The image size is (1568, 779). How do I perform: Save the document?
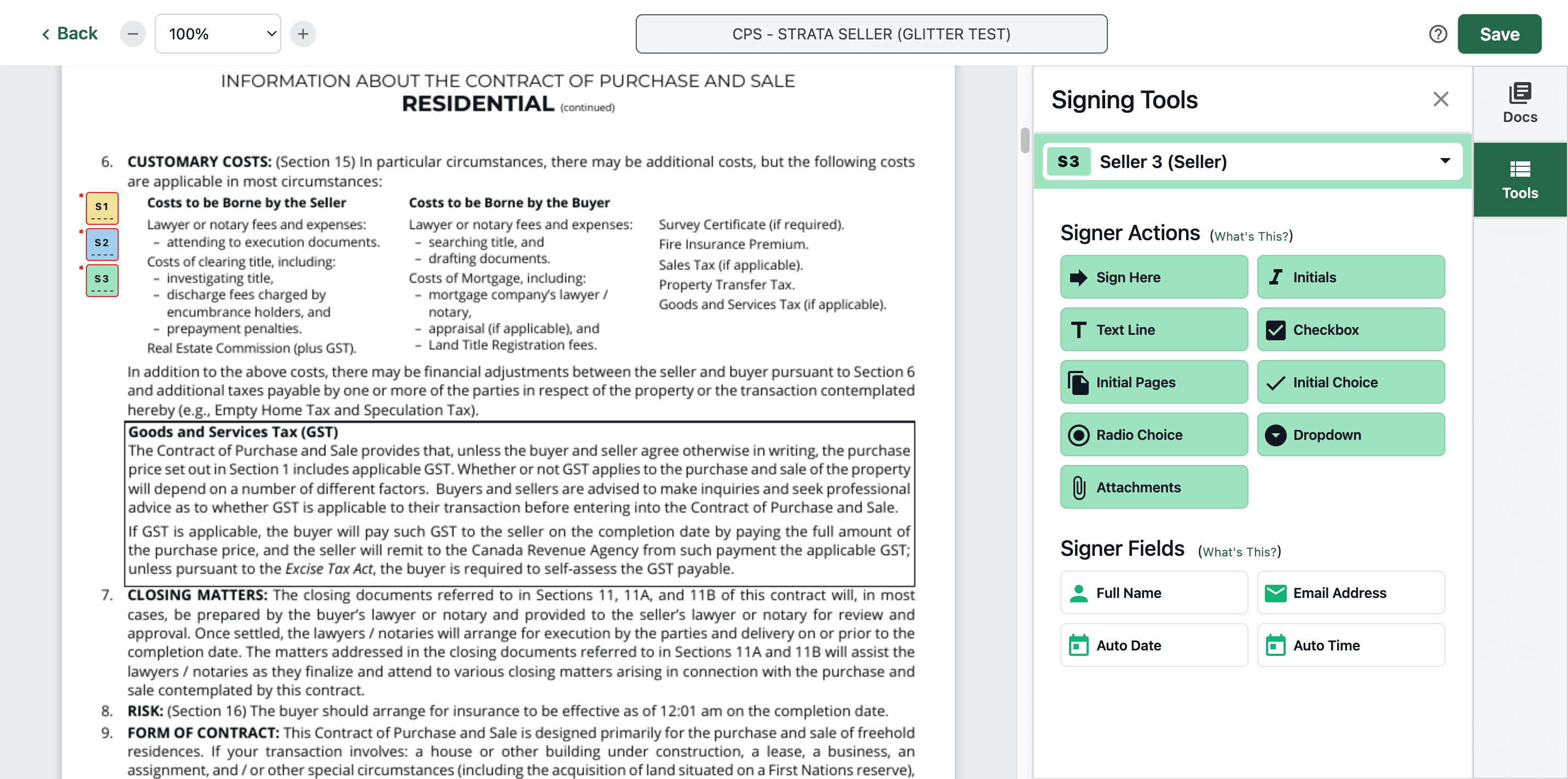point(1499,34)
